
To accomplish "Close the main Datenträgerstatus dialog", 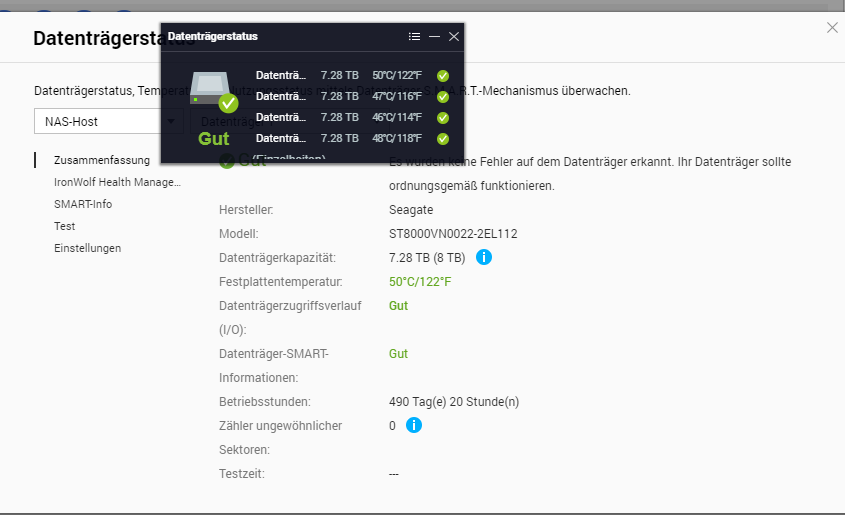I will click(833, 27).
